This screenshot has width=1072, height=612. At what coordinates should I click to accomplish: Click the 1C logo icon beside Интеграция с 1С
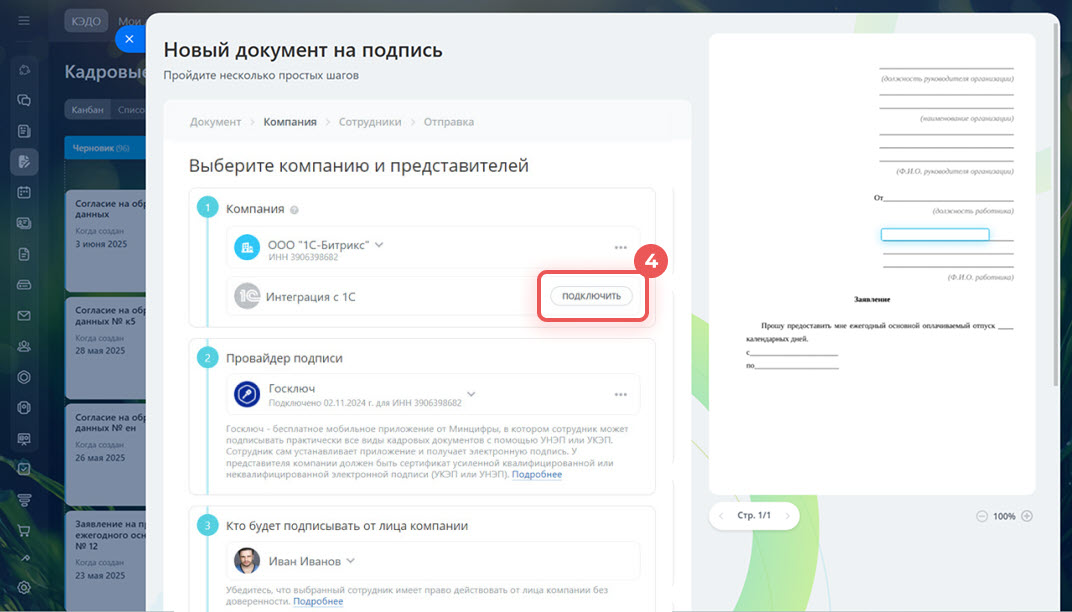[x=247, y=296]
